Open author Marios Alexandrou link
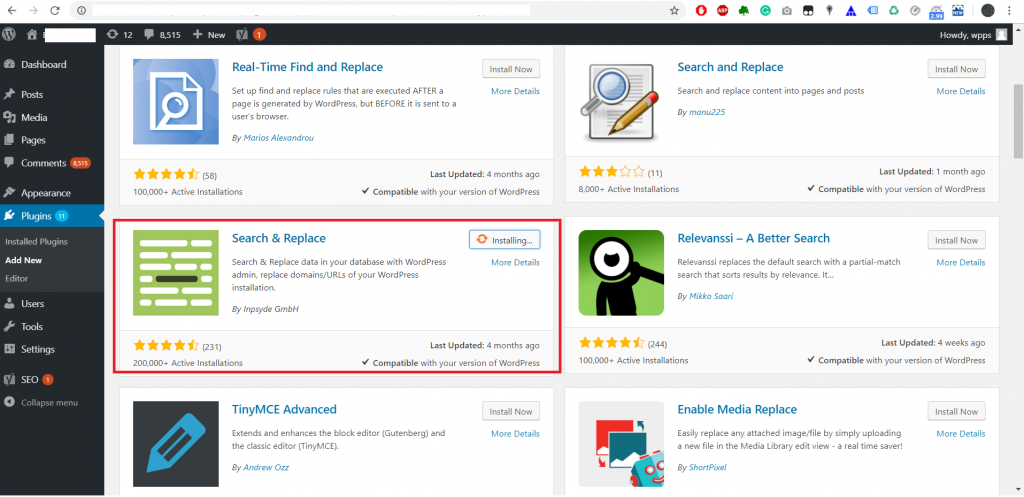This screenshot has height=497, width=1024. point(278,138)
